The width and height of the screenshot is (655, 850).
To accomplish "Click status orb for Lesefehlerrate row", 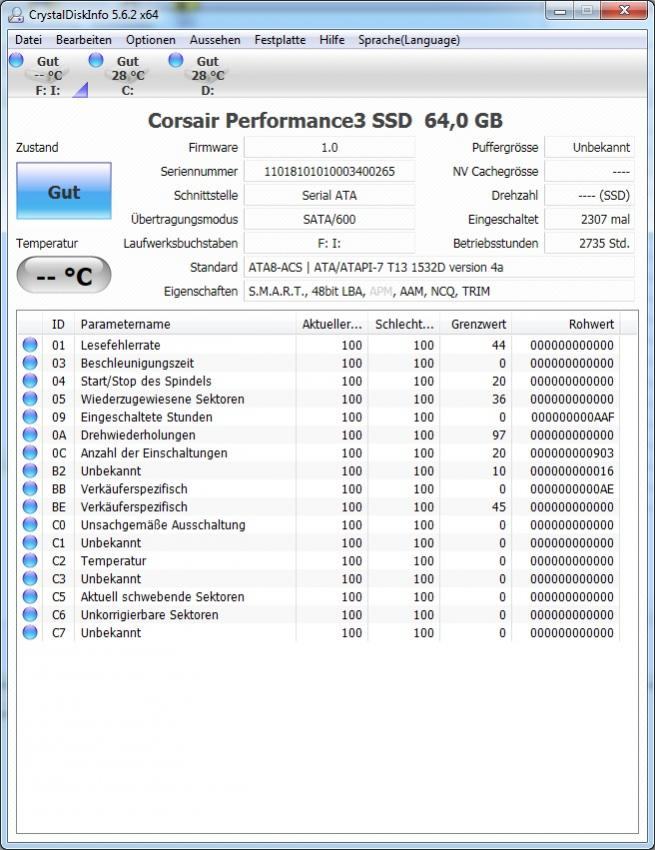I will click(30, 345).
